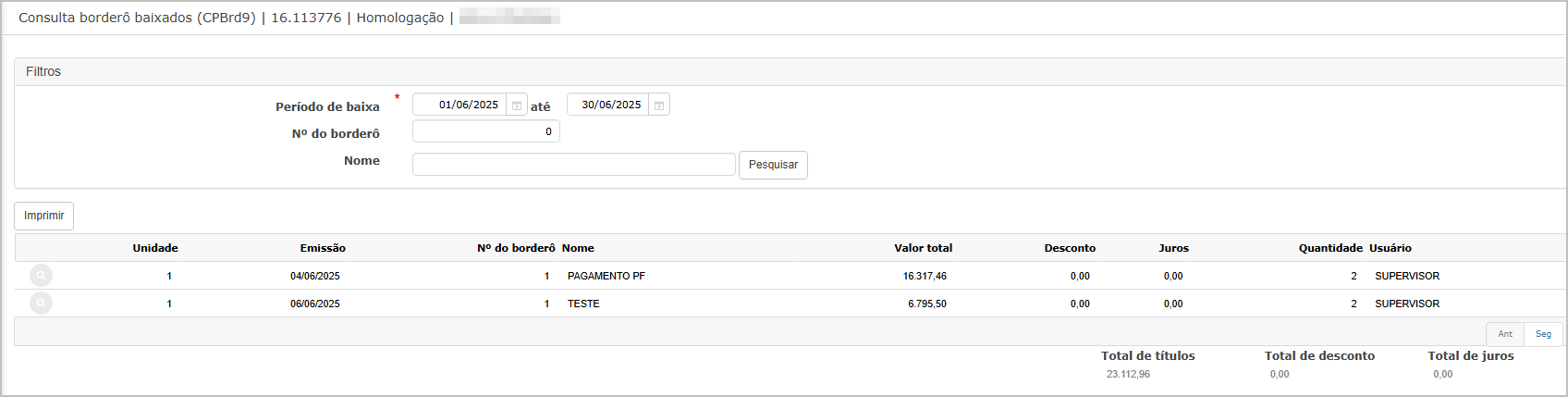Open calendar picker for end date 30/06/2025

click(659, 105)
